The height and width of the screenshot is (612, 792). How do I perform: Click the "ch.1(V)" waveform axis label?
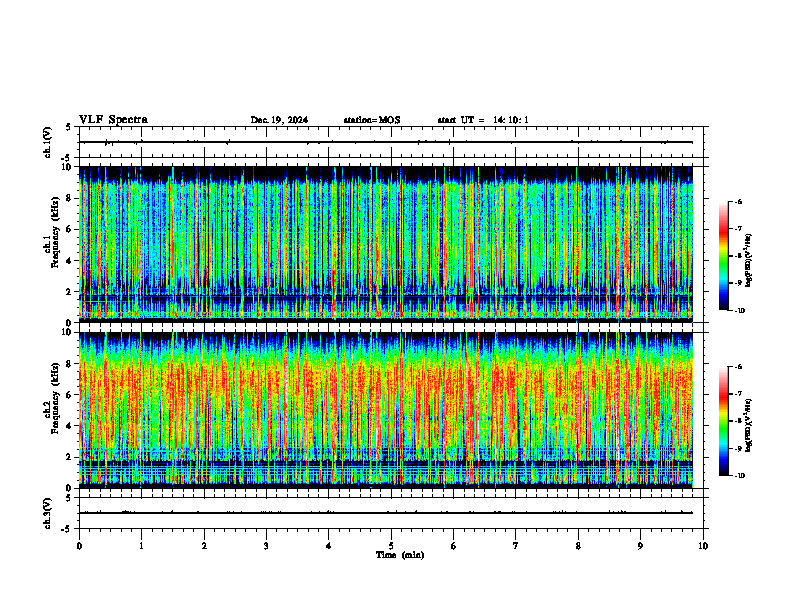tap(48, 142)
